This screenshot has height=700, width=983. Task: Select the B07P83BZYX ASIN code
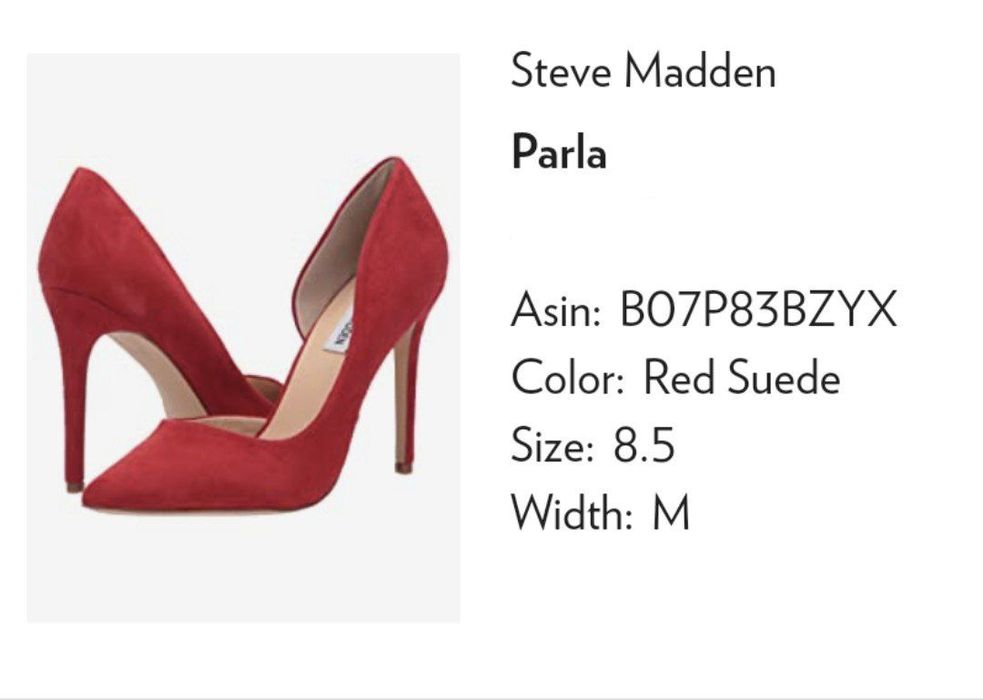758,309
